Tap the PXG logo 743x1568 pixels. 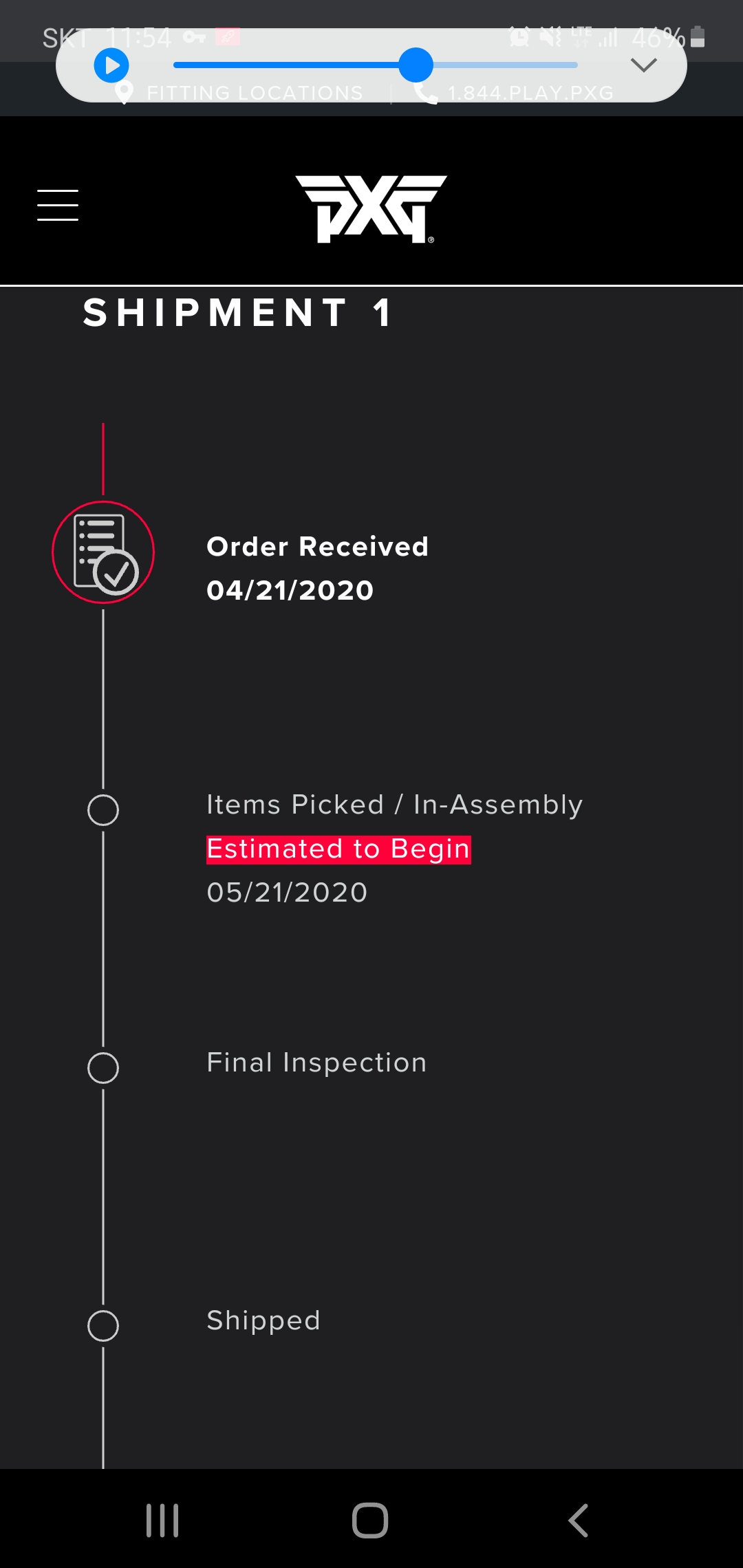point(371,209)
